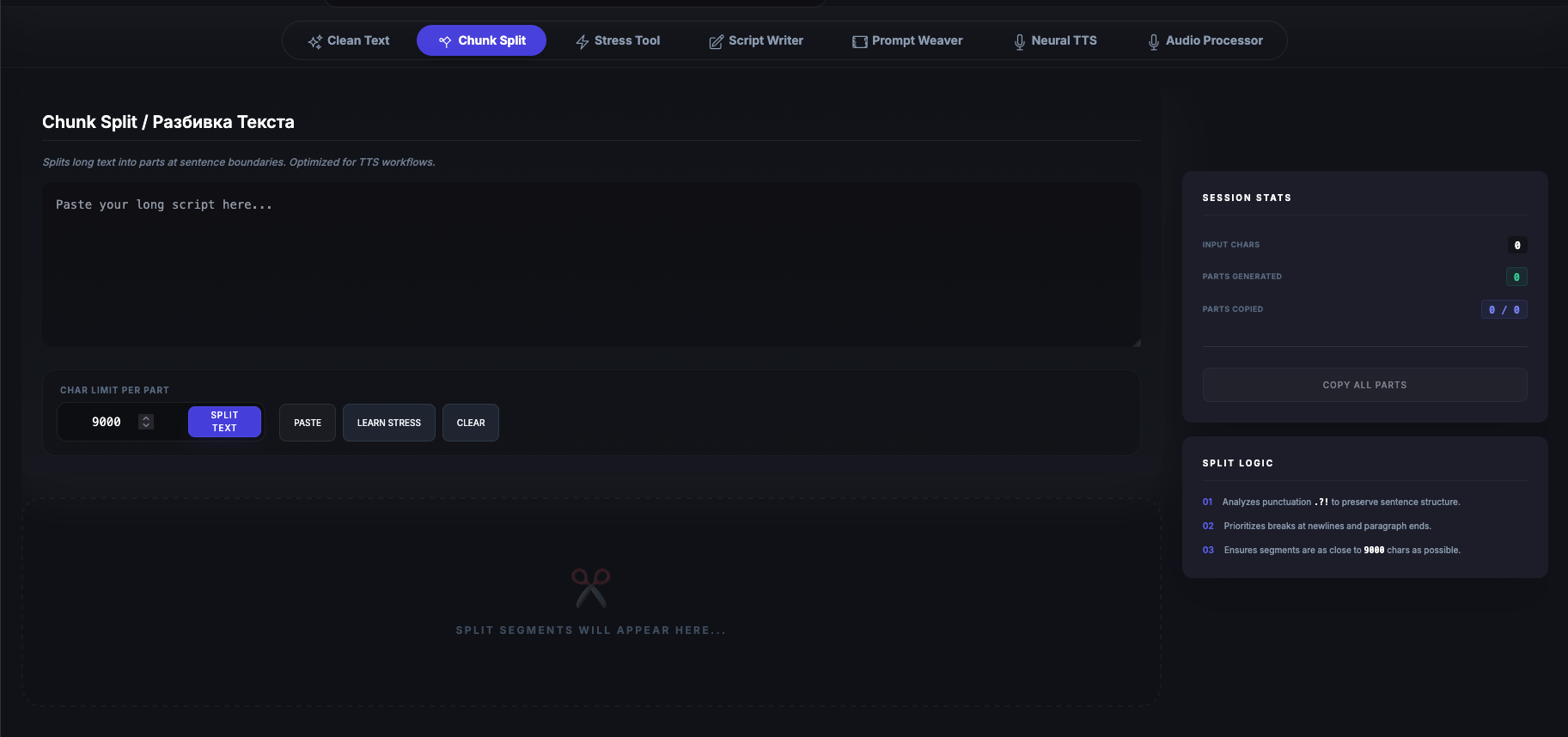Click the 'Chunk Split / Разбивка Текста' heading
Screen dimensions: 1568x737
click(168, 122)
